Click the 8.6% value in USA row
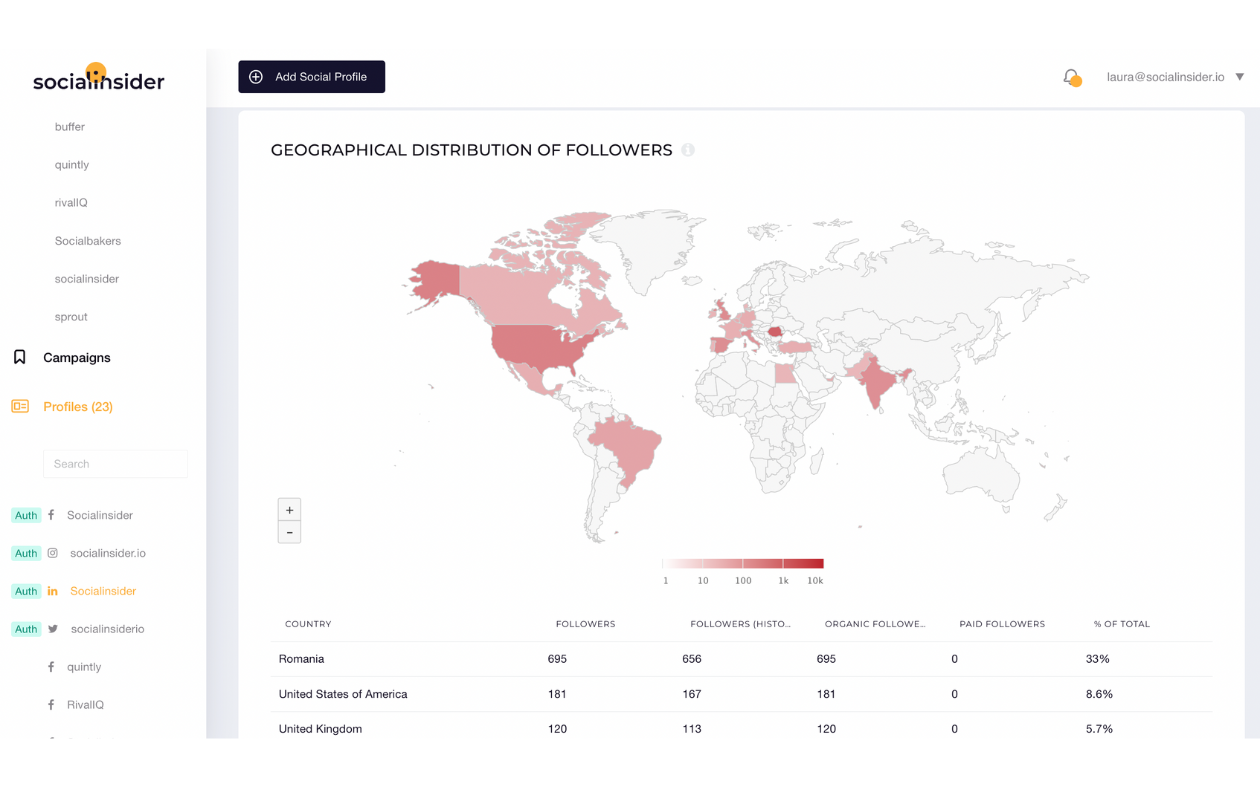 [x=1100, y=694]
